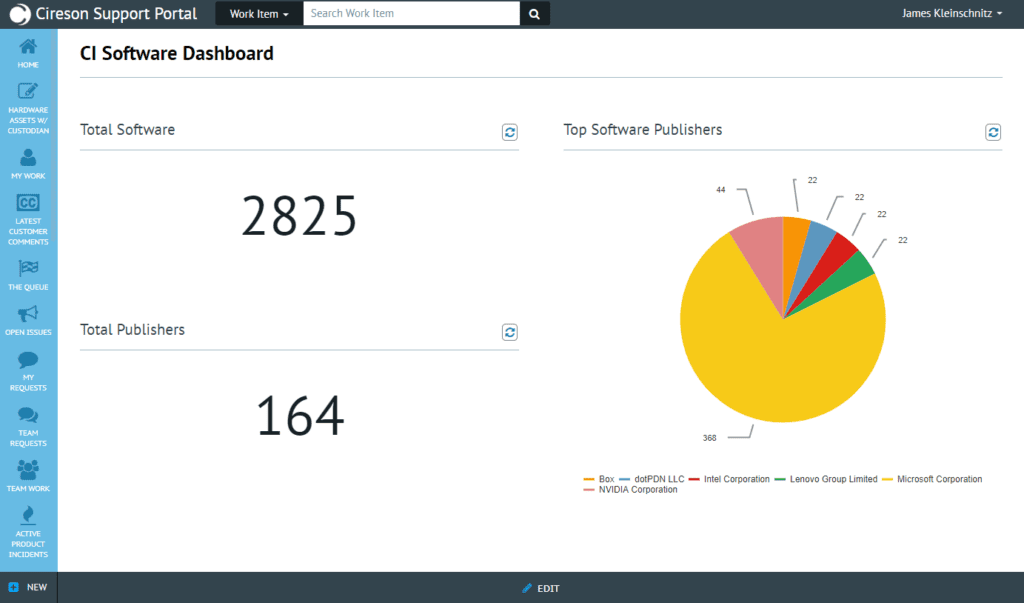Toggle Lenovo Group Limited legend entry

pos(826,479)
